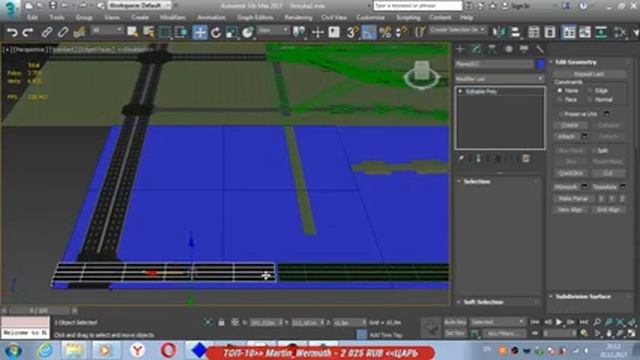Open the Edit menu
Viewport: 640px width, 360px height.
[32, 18]
